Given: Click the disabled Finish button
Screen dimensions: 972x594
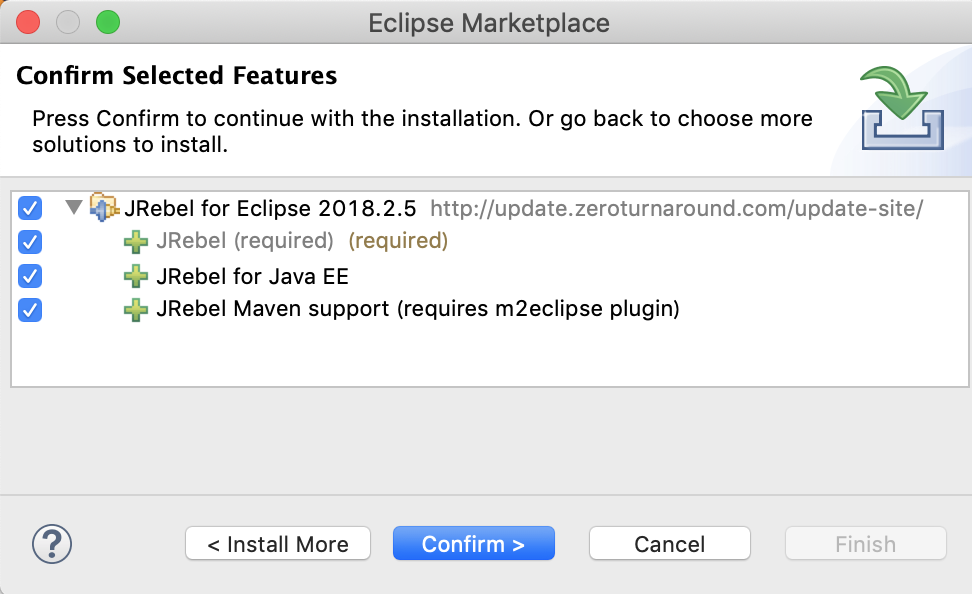Looking at the screenshot, I should point(866,544).
